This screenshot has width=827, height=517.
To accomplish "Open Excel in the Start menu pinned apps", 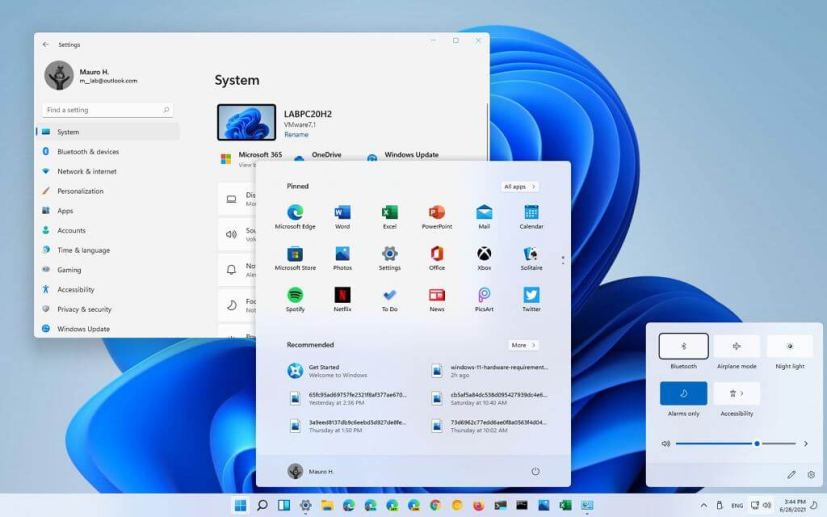I will pyautogui.click(x=390, y=217).
